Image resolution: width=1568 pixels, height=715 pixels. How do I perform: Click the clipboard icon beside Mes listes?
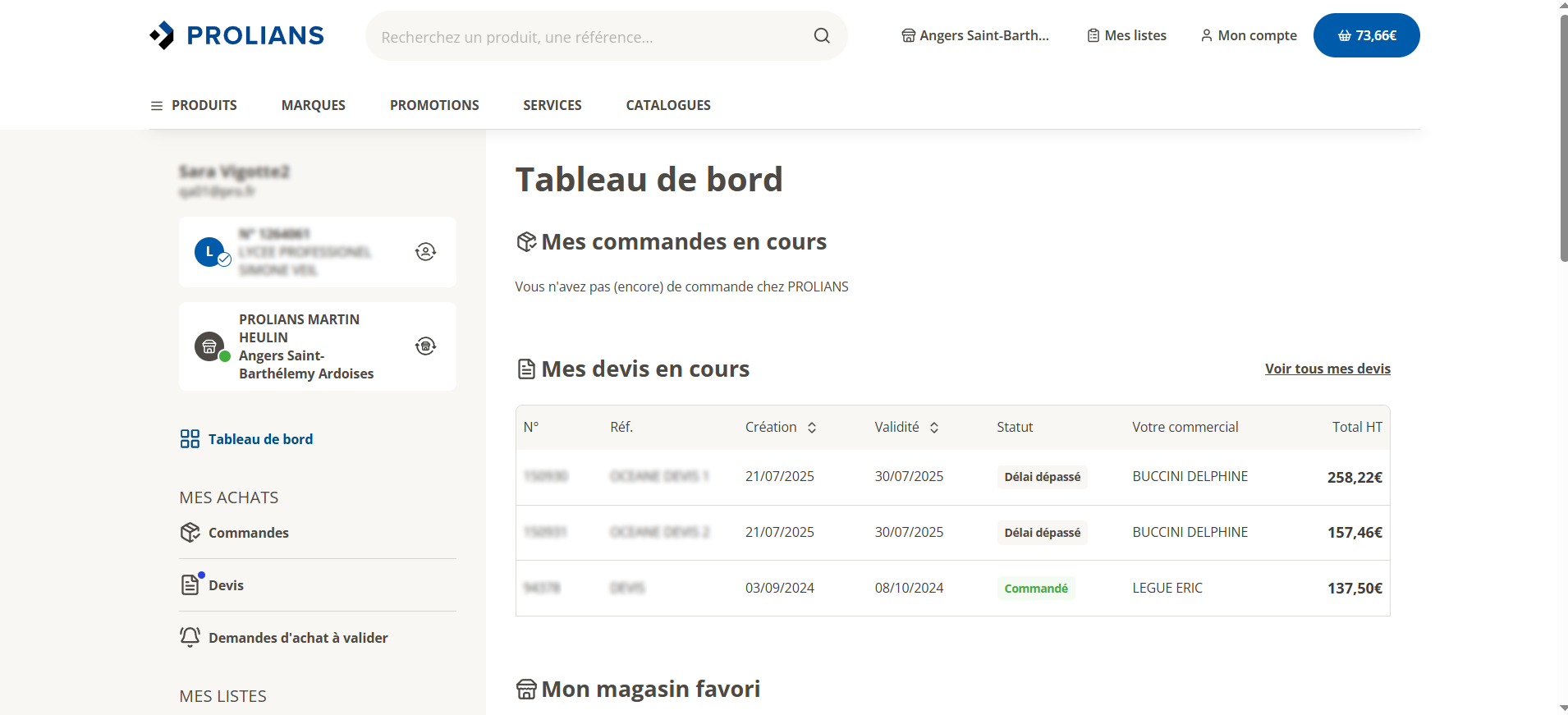tap(1093, 35)
